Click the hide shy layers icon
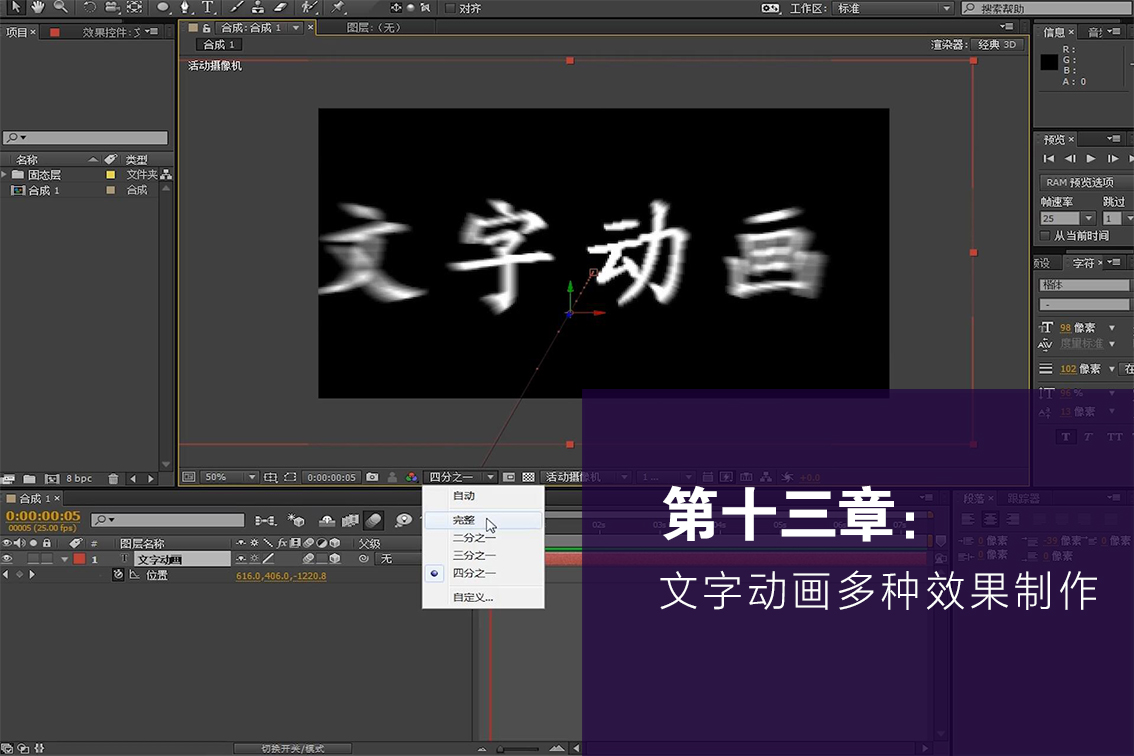1134x756 pixels. click(327, 520)
